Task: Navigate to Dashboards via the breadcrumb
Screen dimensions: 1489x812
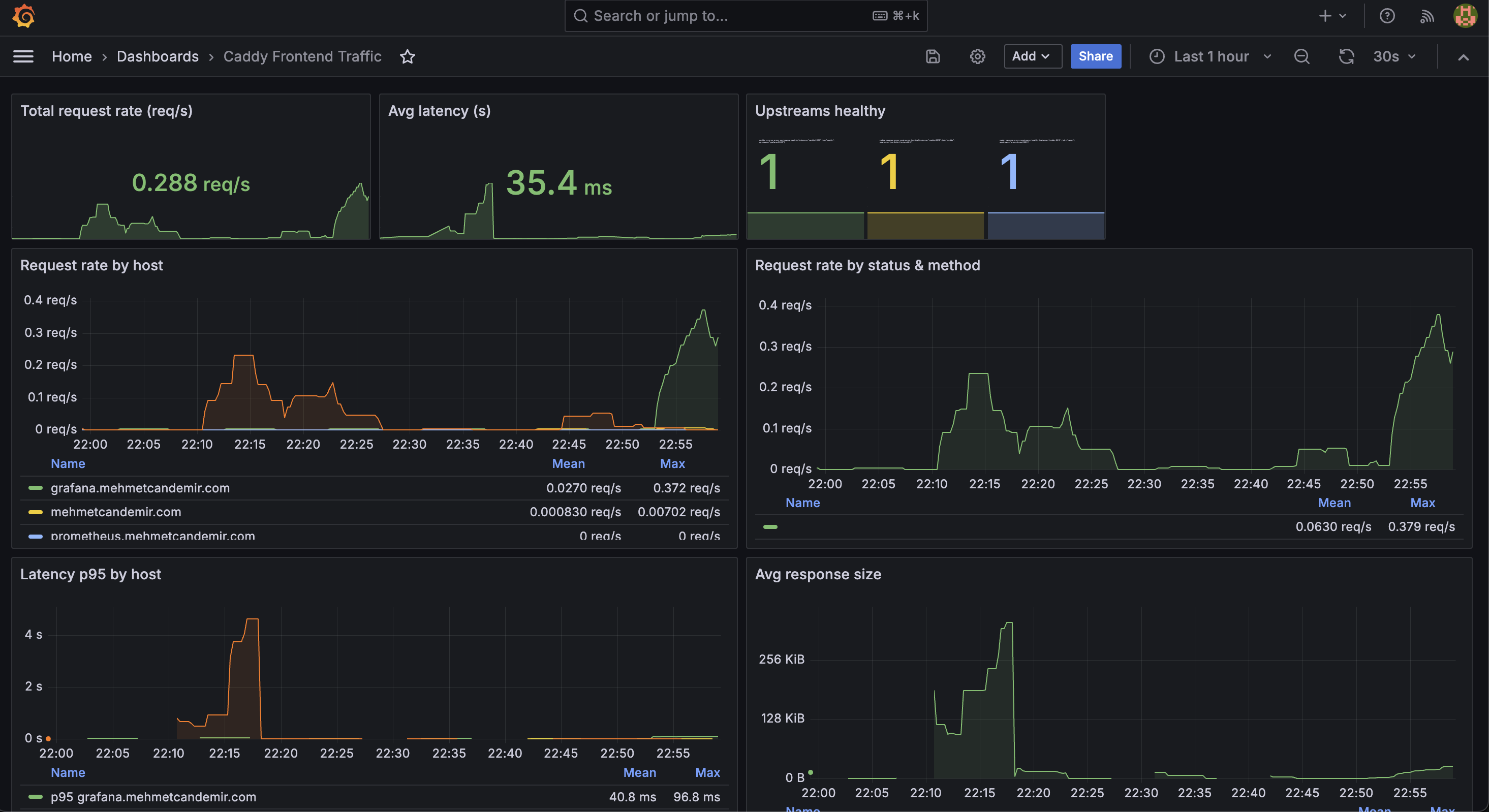Action: coord(157,56)
